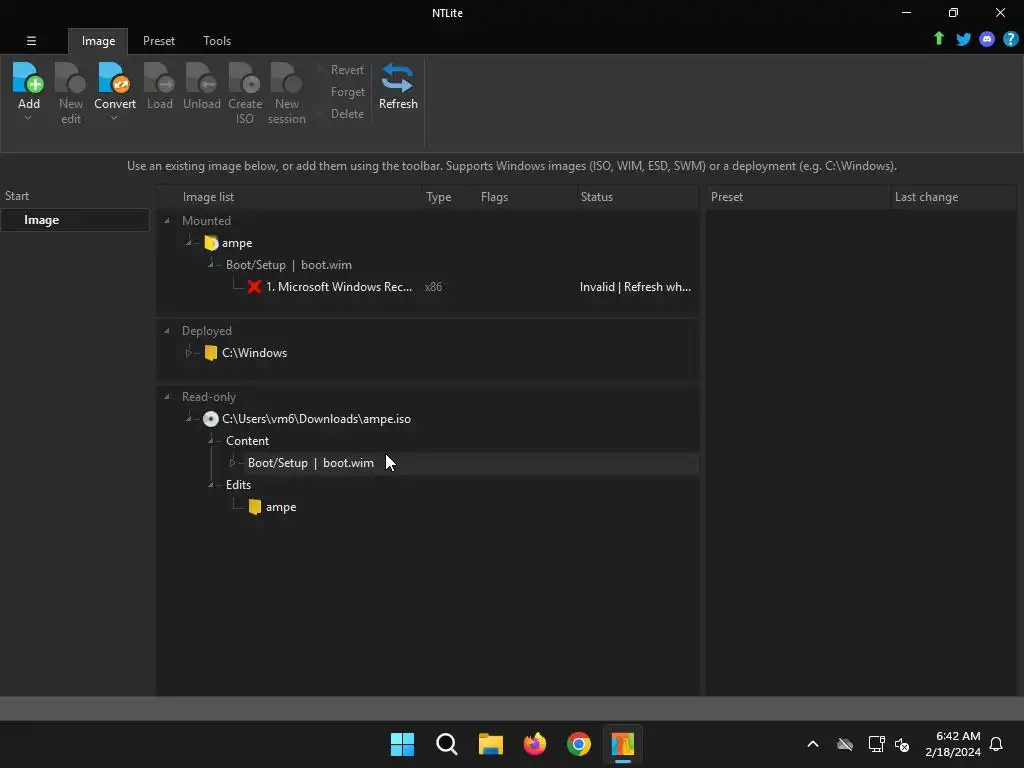Collapse the Deployed group
This screenshot has width=1024, height=768.
click(x=167, y=331)
